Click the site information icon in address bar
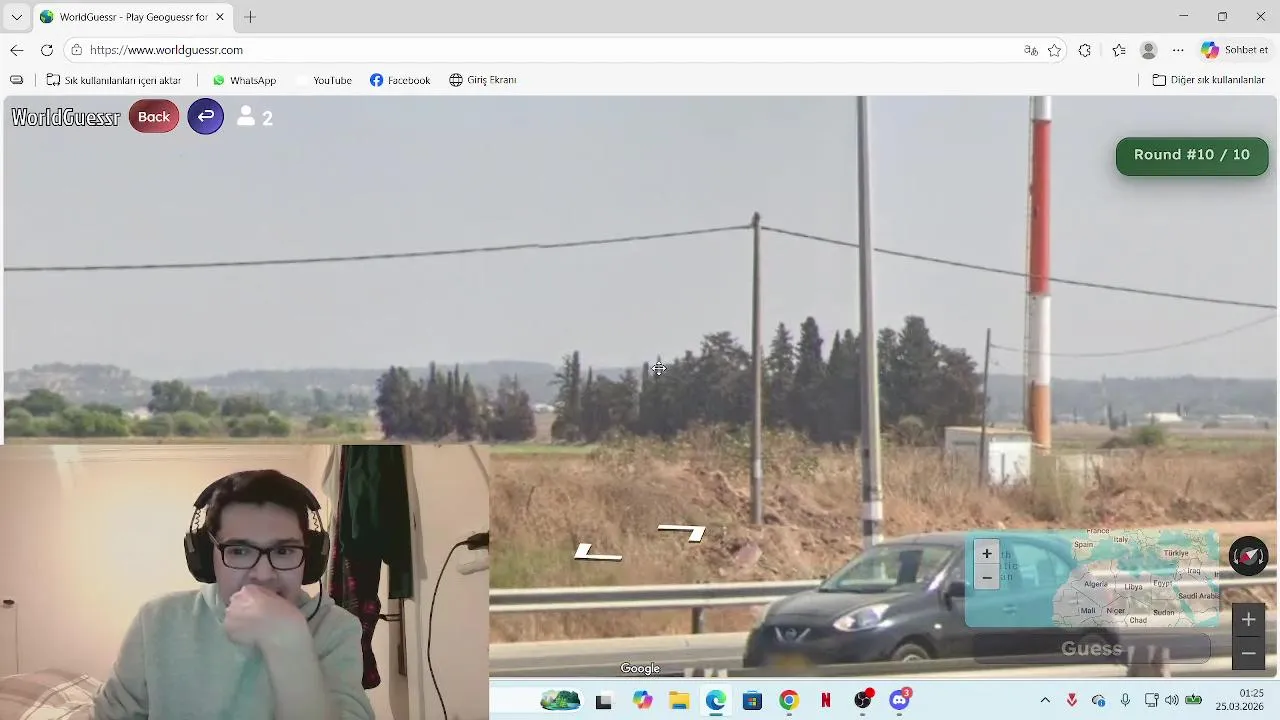The image size is (1280, 720). coord(77,50)
